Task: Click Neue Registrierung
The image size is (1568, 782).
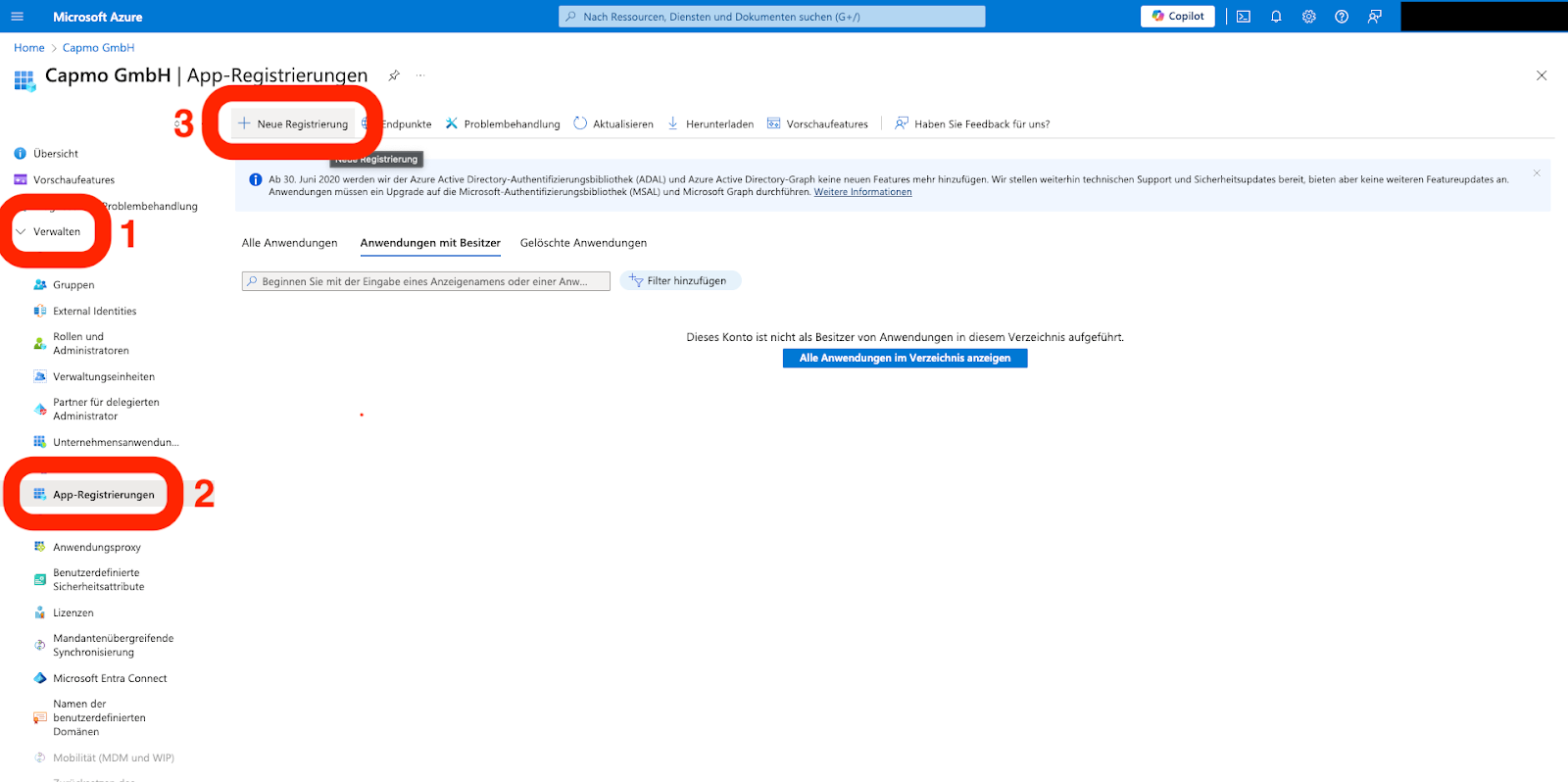Action: click(x=293, y=124)
